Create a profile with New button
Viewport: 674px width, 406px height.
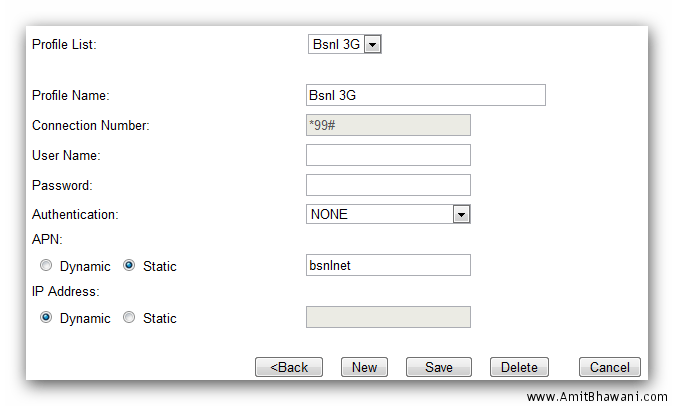pos(365,367)
